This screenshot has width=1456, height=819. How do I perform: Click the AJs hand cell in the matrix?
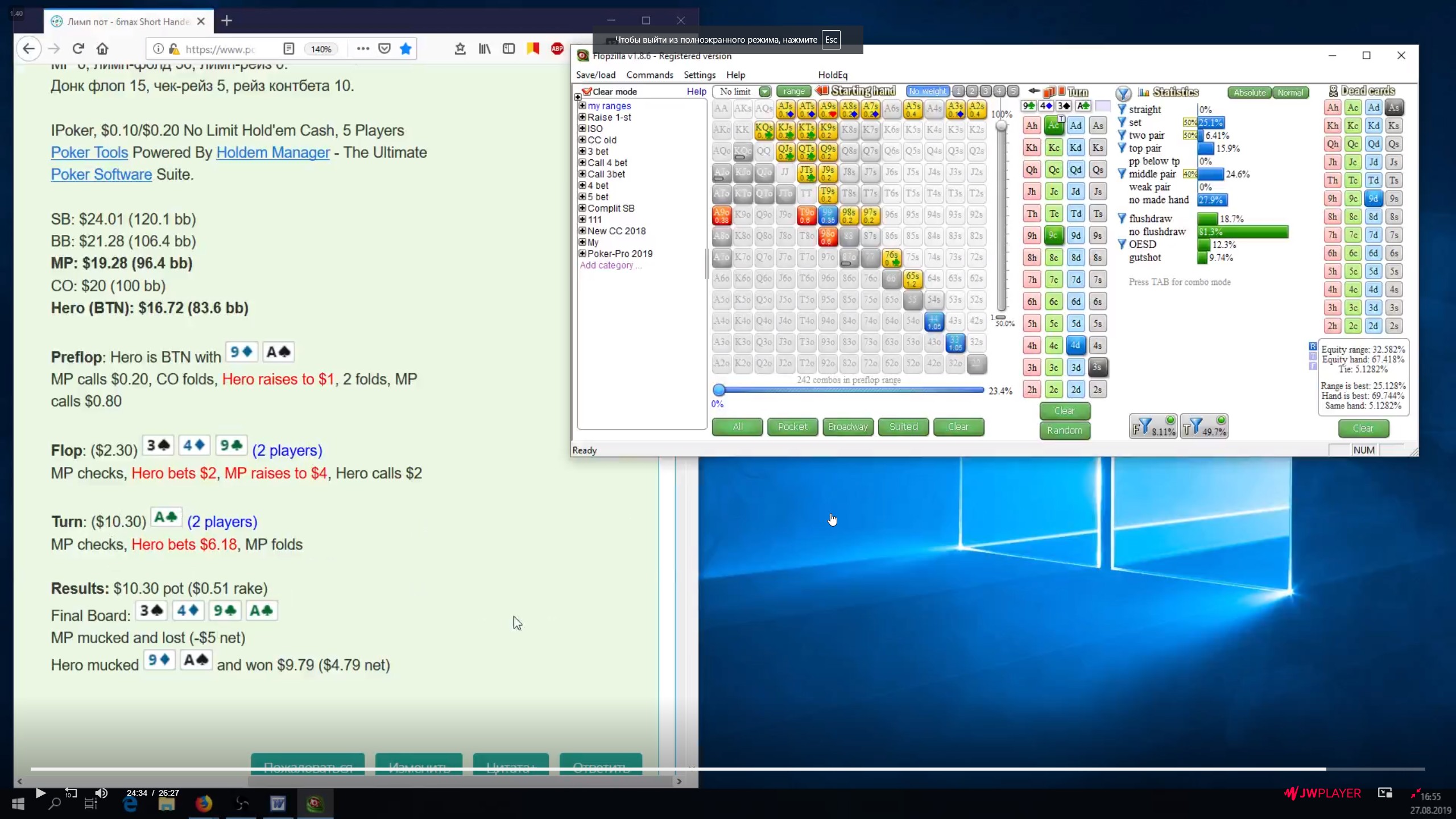[x=785, y=109]
